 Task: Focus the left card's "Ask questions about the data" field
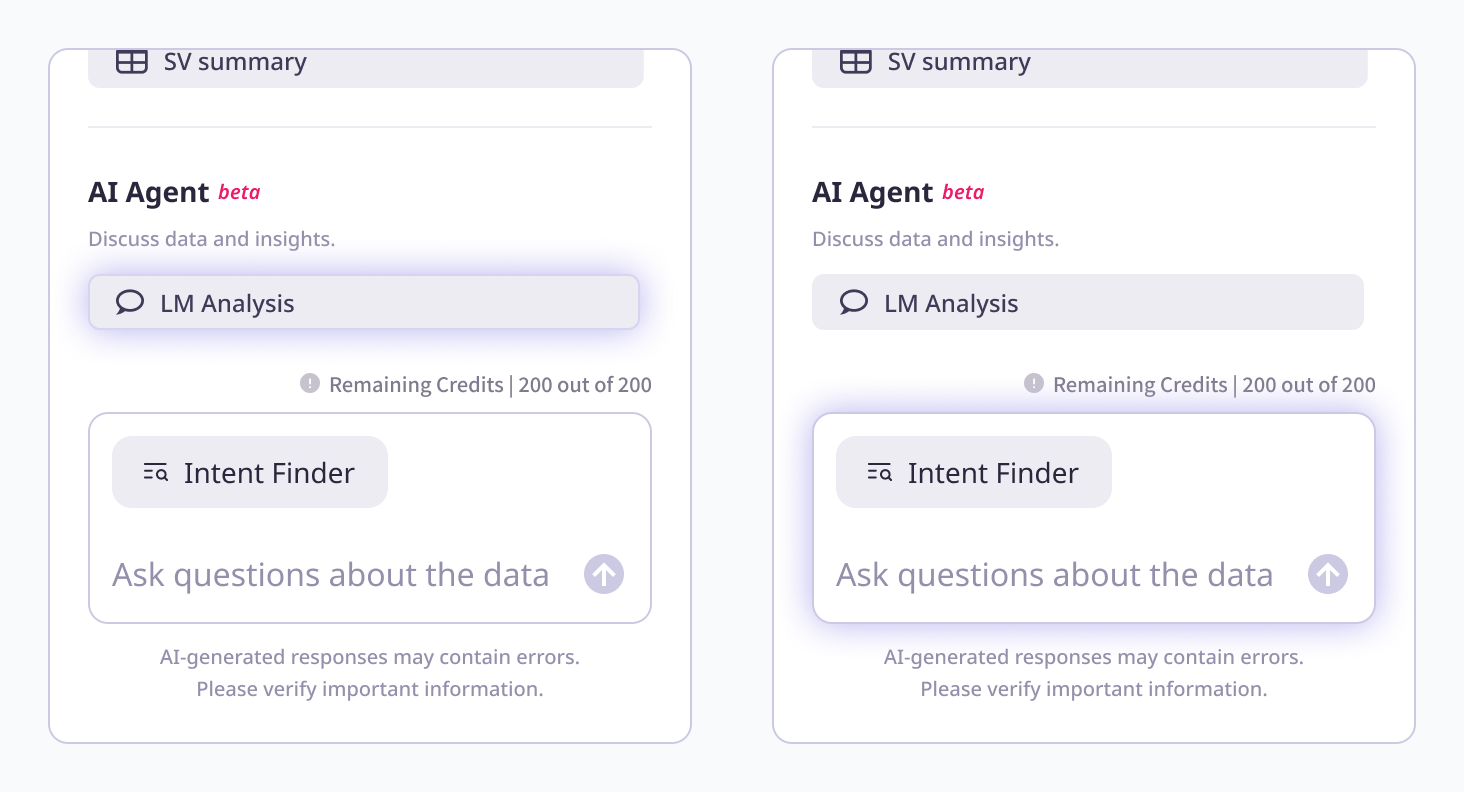tap(331, 575)
